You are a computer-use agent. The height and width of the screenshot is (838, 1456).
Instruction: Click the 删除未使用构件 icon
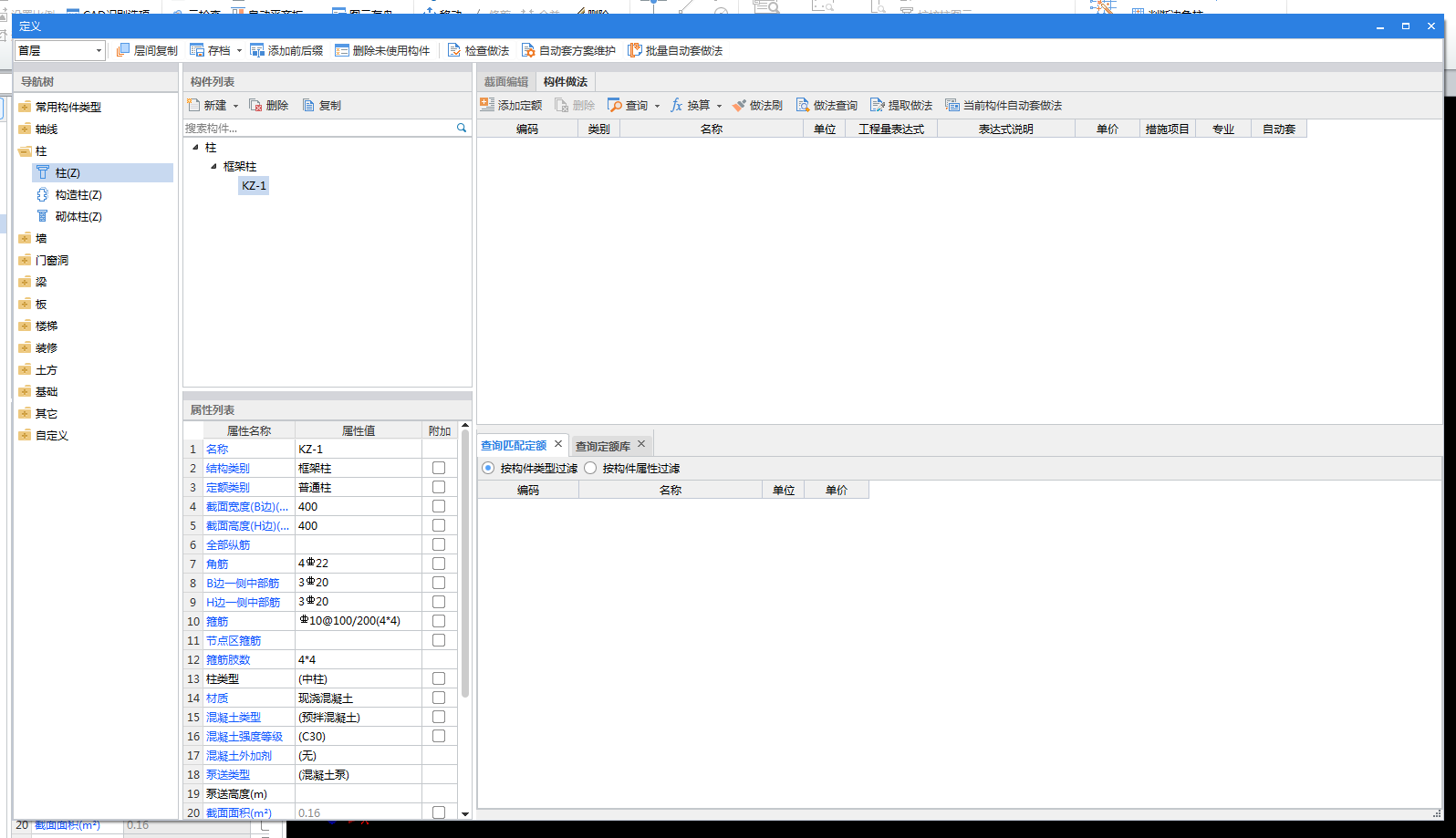click(x=342, y=50)
